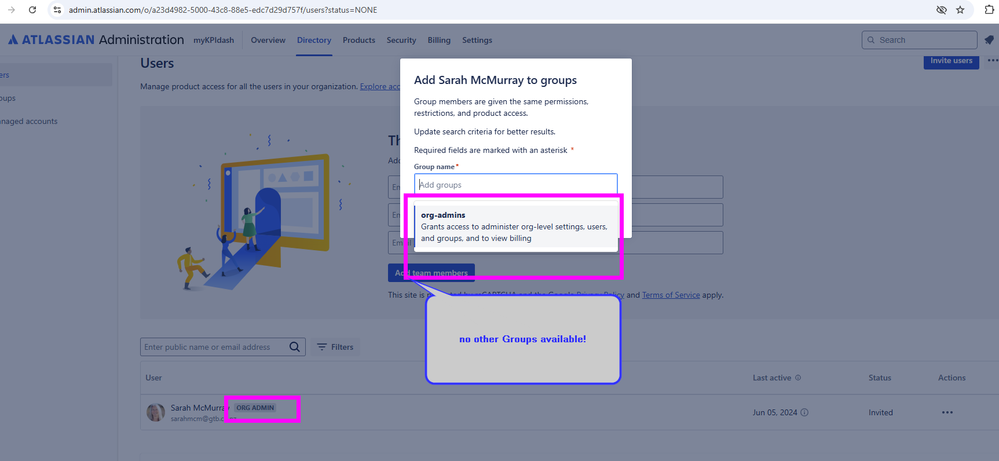Click the browser forward arrow
The height and width of the screenshot is (461, 999).
click(x=11, y=10)
